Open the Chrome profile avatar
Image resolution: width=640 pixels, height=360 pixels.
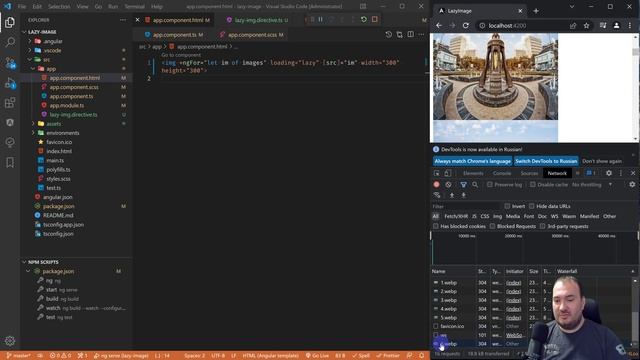[616, 25]
